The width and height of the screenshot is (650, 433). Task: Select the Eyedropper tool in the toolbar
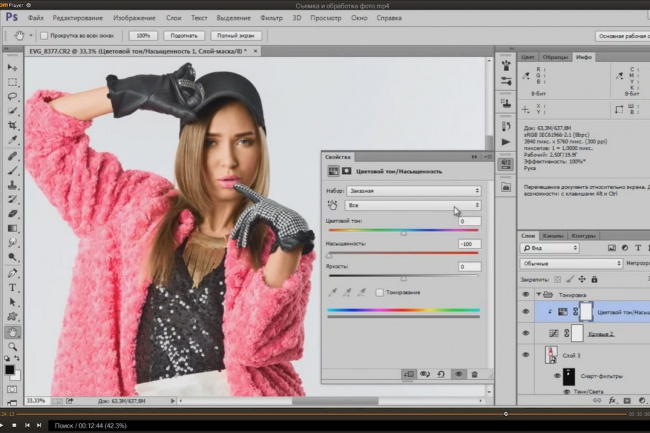tap(12, 140)
